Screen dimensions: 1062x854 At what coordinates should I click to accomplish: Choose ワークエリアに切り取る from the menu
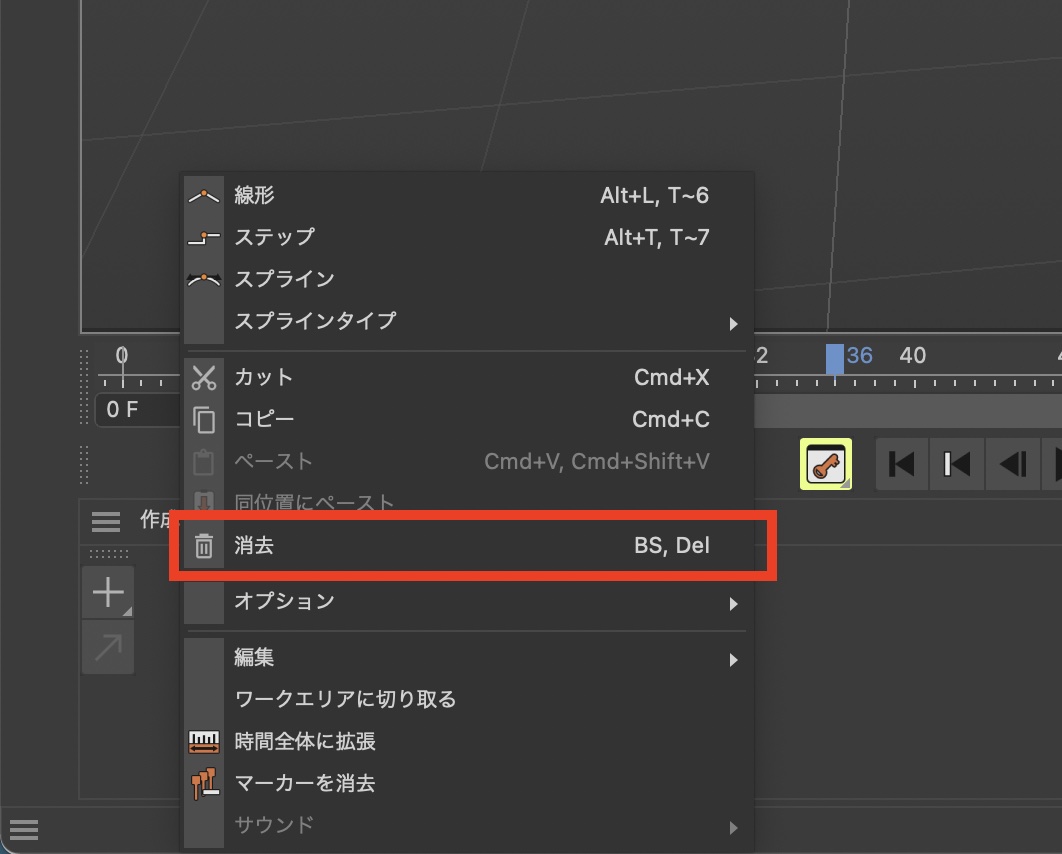[x=345, y=699]
